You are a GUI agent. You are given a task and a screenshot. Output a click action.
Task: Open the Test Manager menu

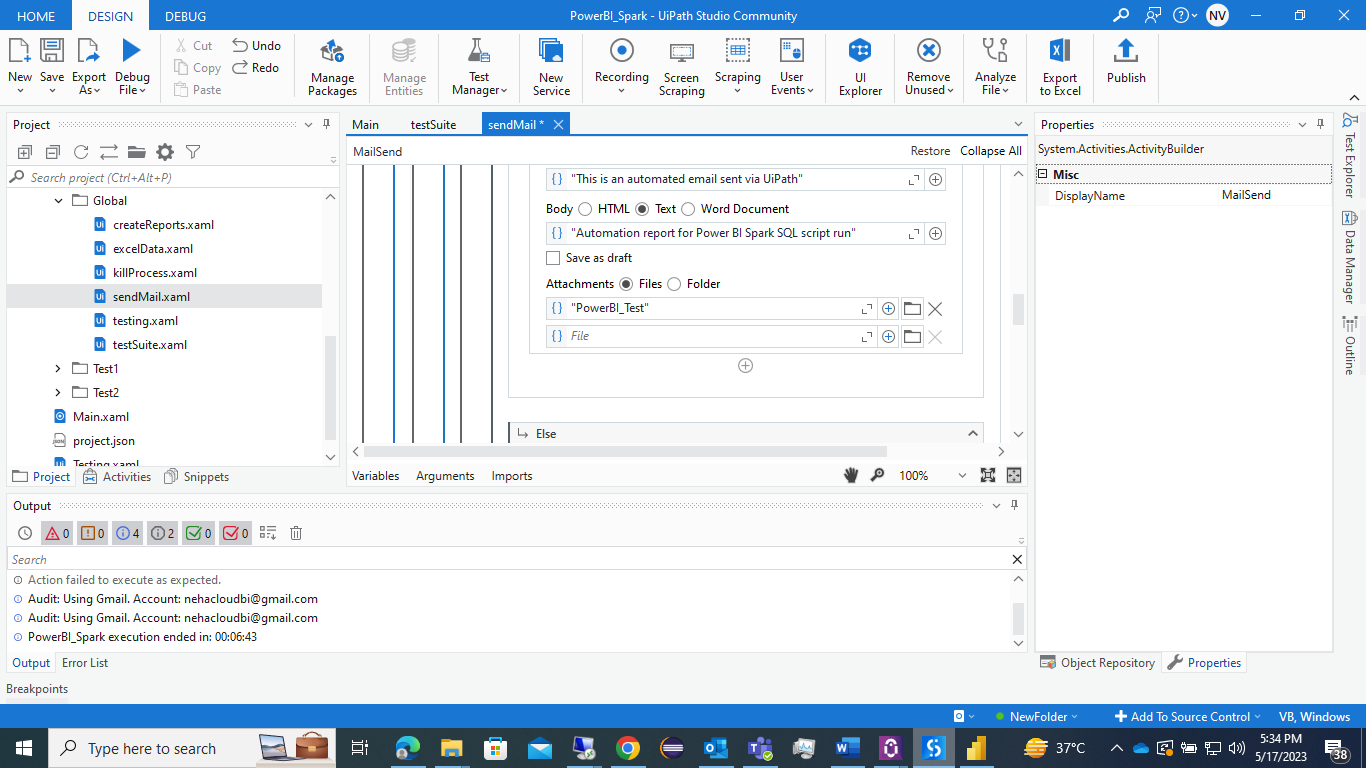pos(479,68)
